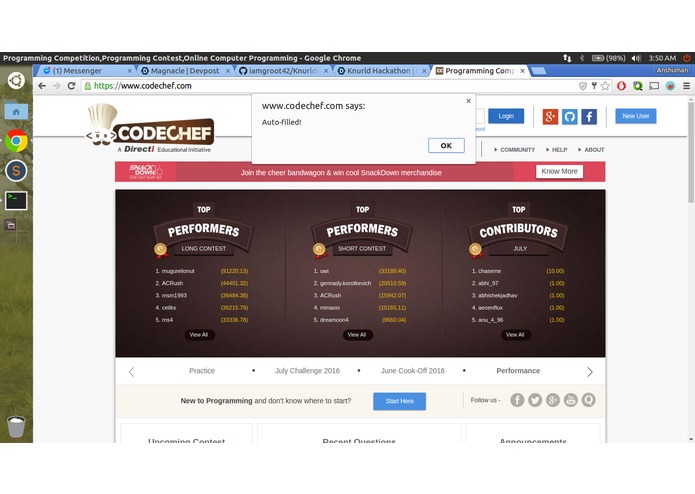Click the Know More banner button
This screenshot has height=494, width=695.
click(559, 171)
